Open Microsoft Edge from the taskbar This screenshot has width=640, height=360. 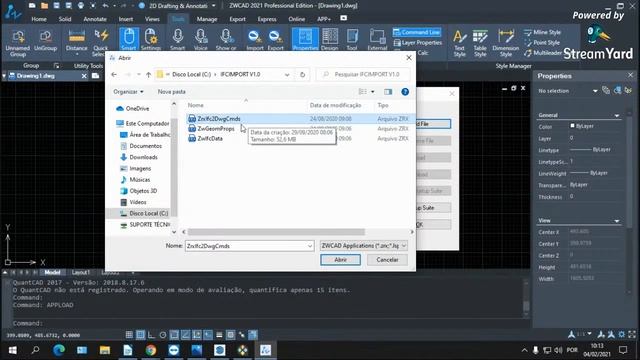59,350
